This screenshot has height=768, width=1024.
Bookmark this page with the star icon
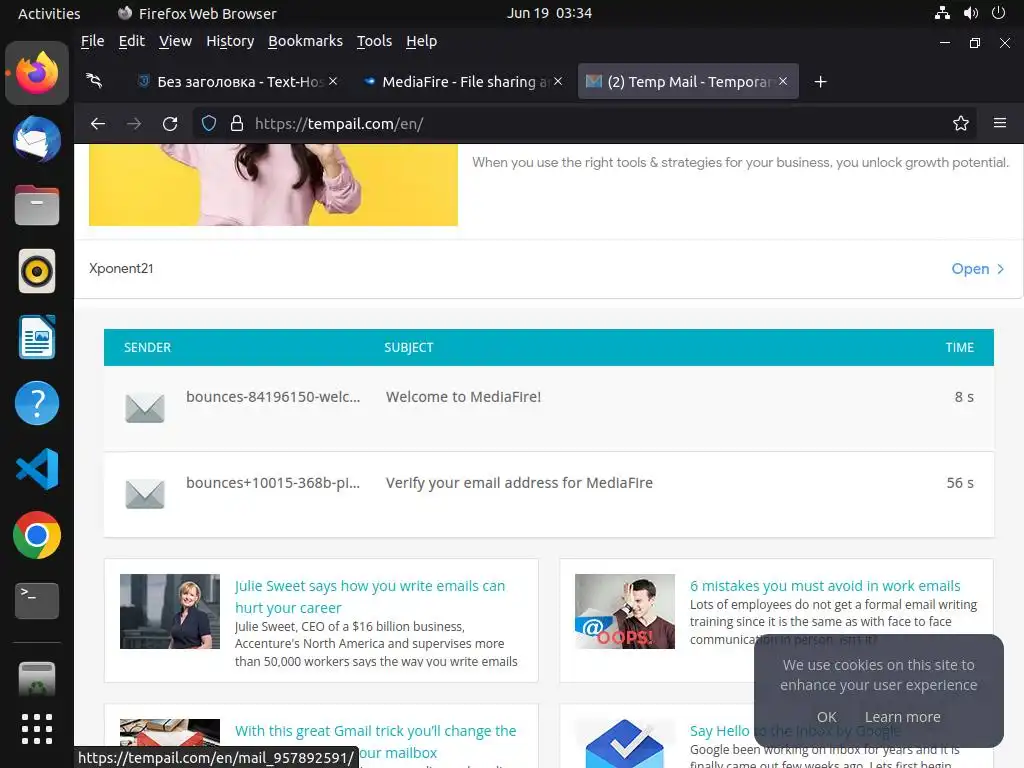point(961,123)
